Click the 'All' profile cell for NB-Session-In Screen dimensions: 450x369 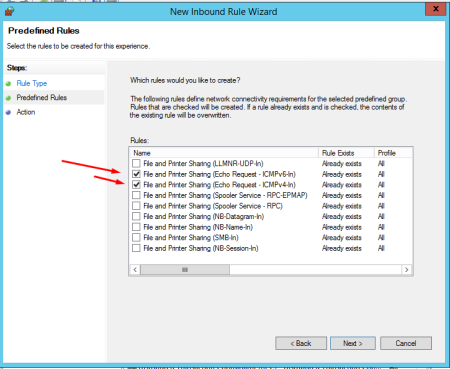click(x=381, y=248)
